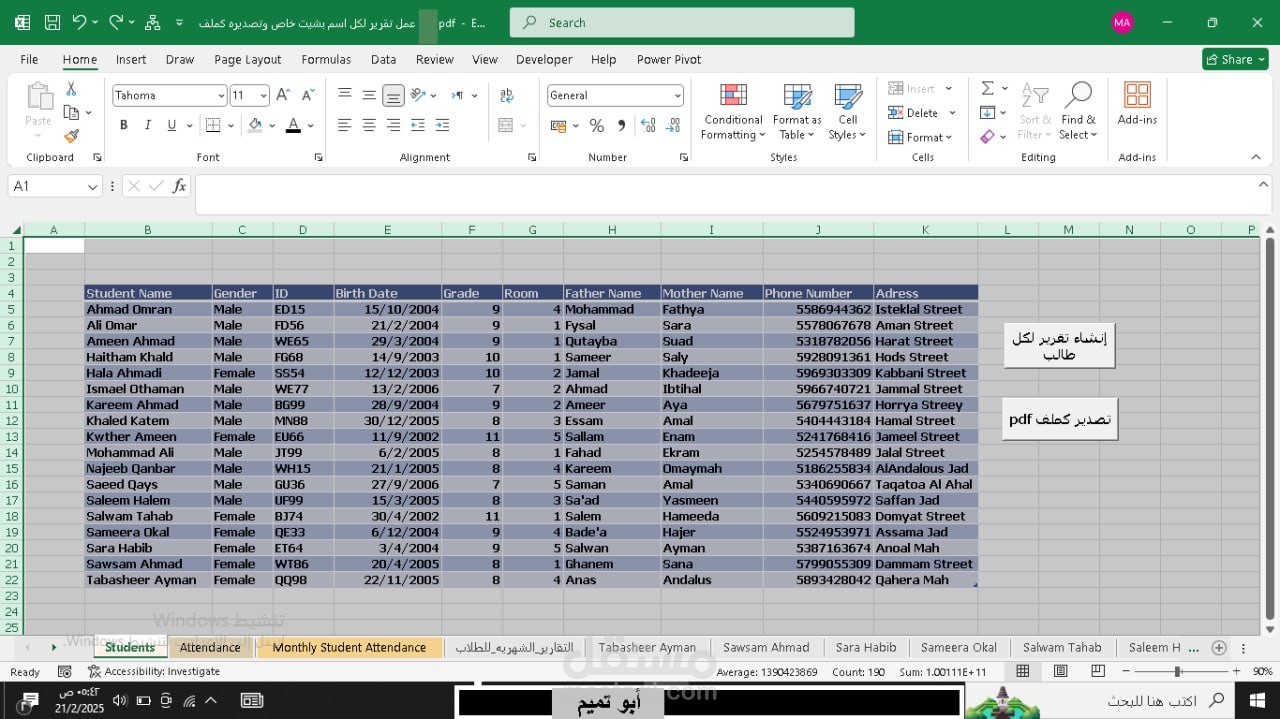Click the Orientation text angle icon
Viewport: 1280px width, 719px height.
click(x=420, y=95)
